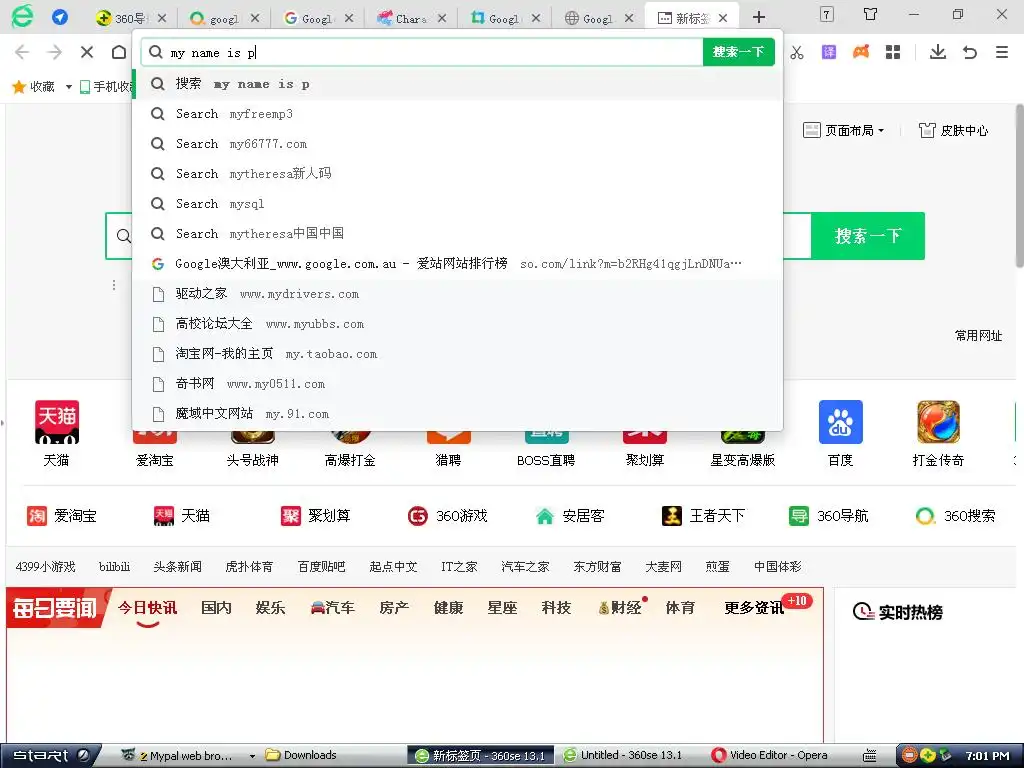Open the IT之家 quick link
The image size is (1024, 768).
459,567
